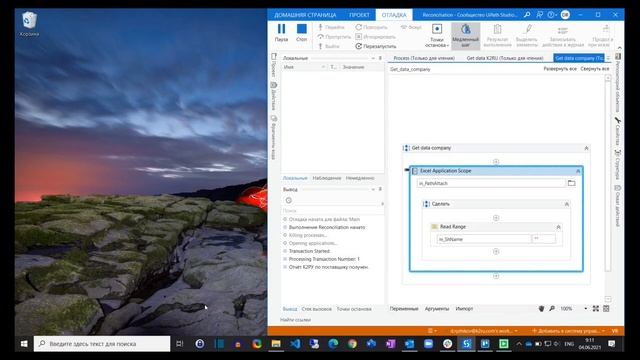Select 'Processing Transaction Number: 1' log line
Image resolution: width=640 pixels, height=360 pixels.
click(x=324, y=259)
